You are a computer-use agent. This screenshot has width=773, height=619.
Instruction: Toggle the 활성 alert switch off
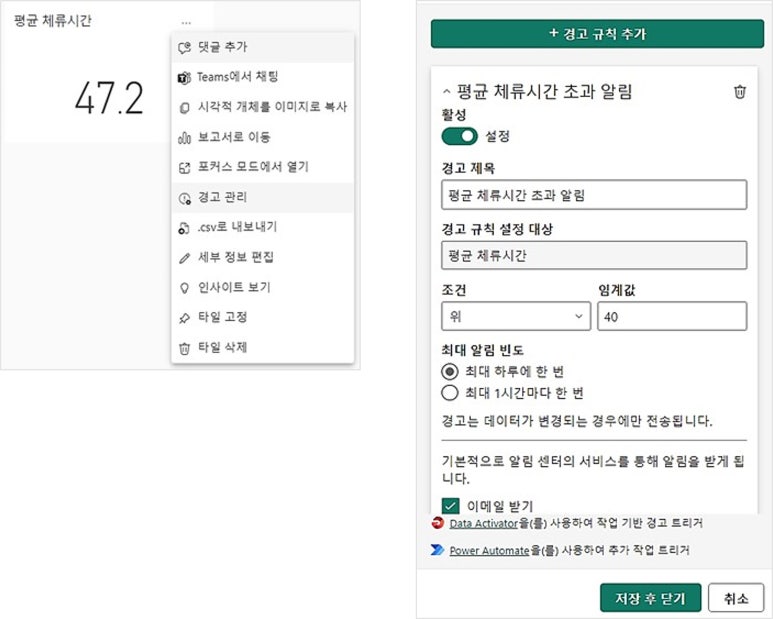coord(459,135)
